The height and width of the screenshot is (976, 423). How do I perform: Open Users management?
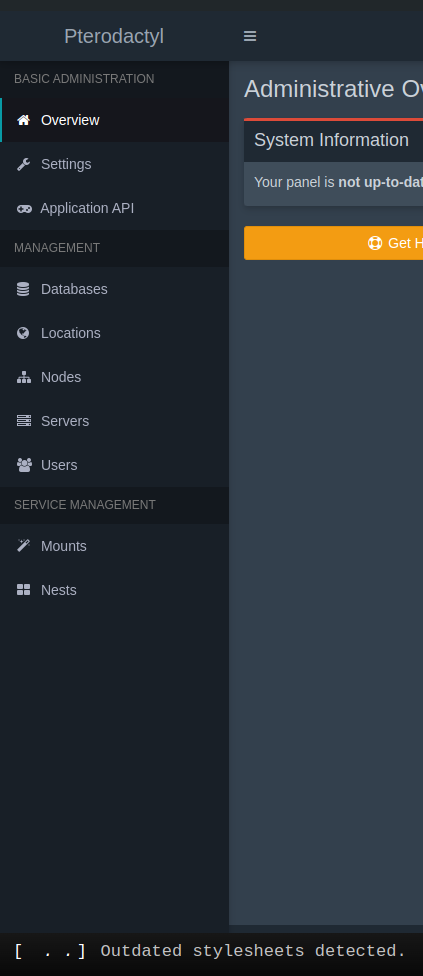[114, 466]
